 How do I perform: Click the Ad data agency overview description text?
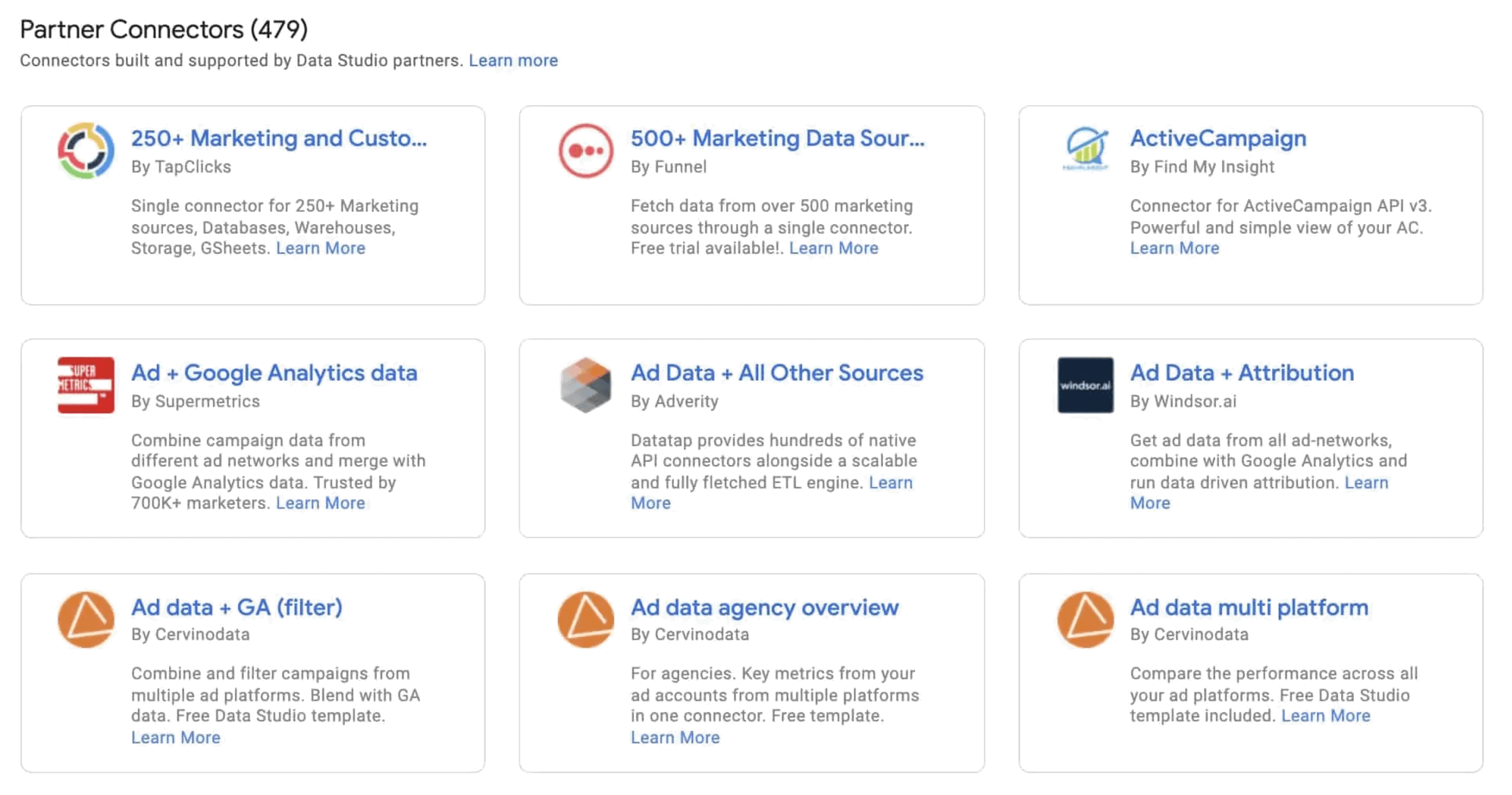774,695
